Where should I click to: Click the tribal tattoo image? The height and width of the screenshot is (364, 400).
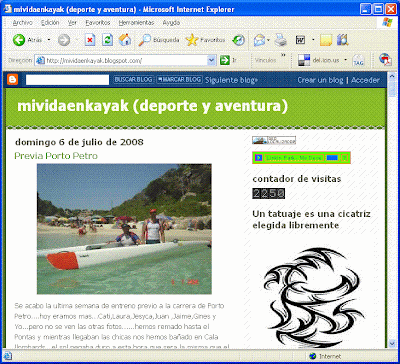click(x=313, y=298)
